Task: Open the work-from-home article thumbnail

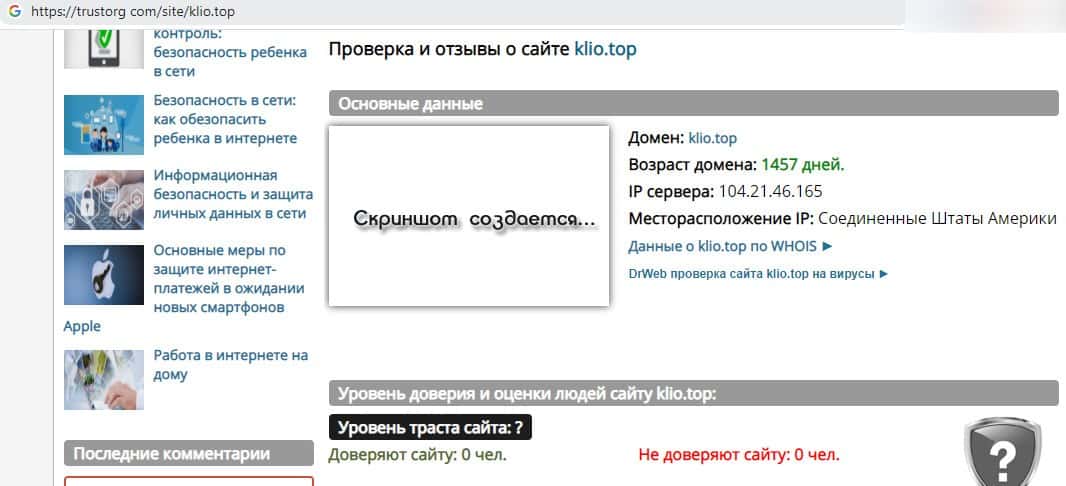Action: click(x=104, y=378)
